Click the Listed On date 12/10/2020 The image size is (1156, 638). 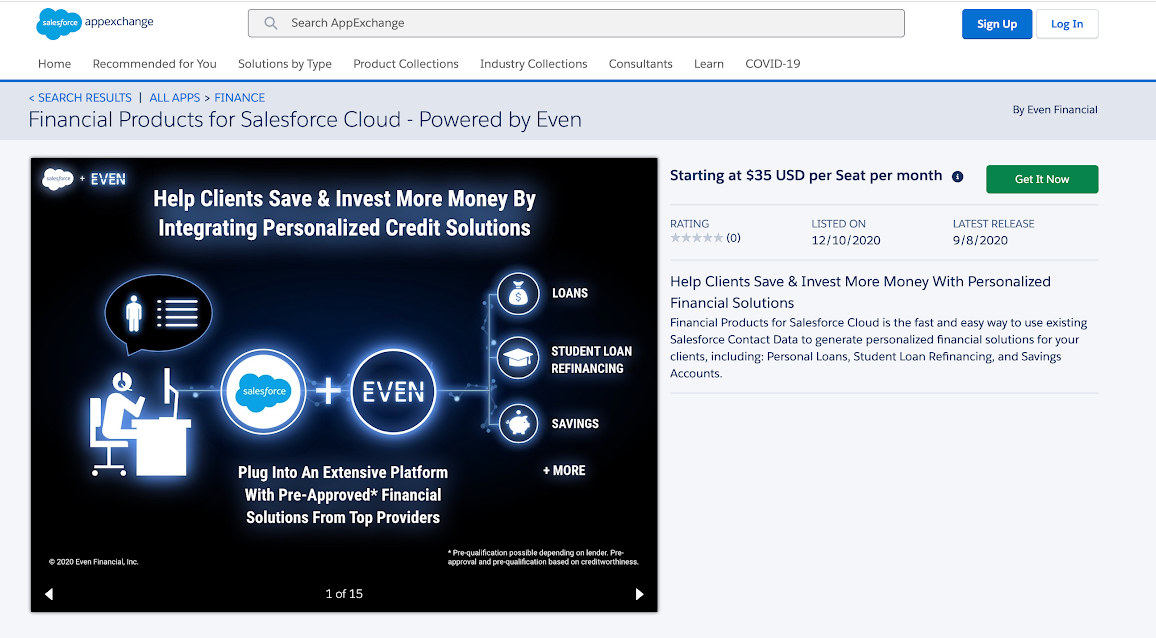[x=846, y=240]
